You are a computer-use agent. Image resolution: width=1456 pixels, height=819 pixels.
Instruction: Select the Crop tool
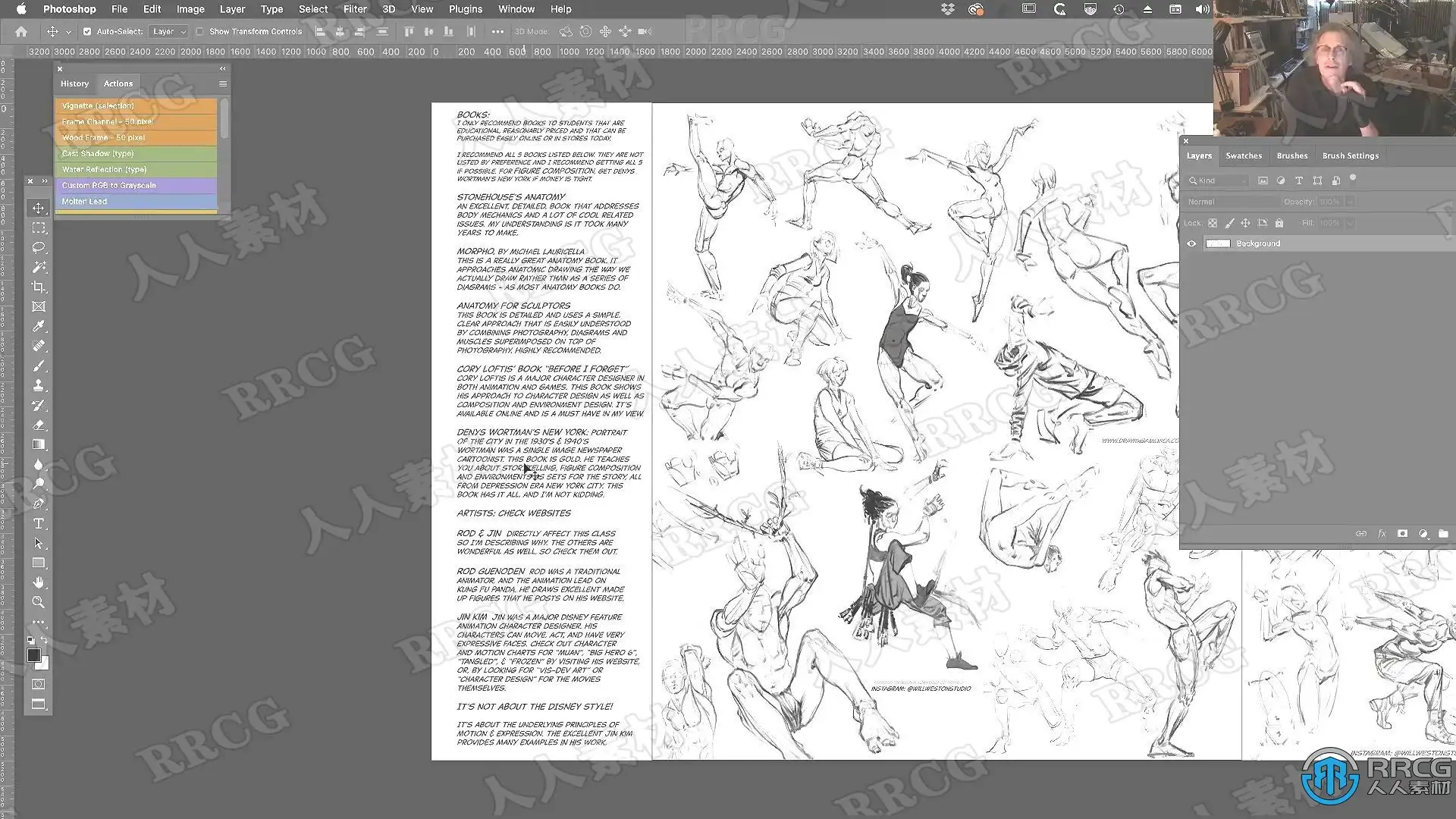coord(39,287)
